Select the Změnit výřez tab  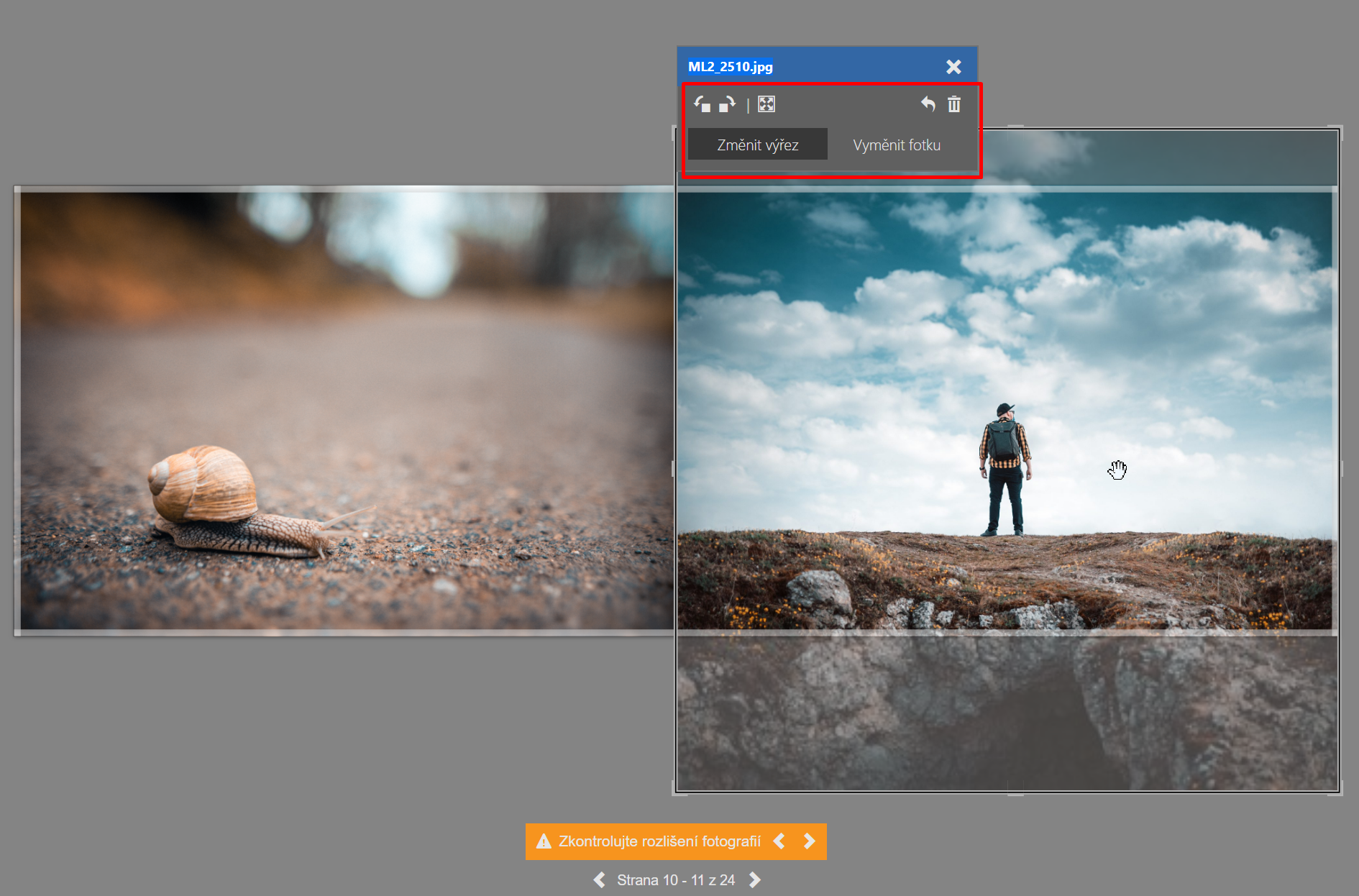[758, 145]
